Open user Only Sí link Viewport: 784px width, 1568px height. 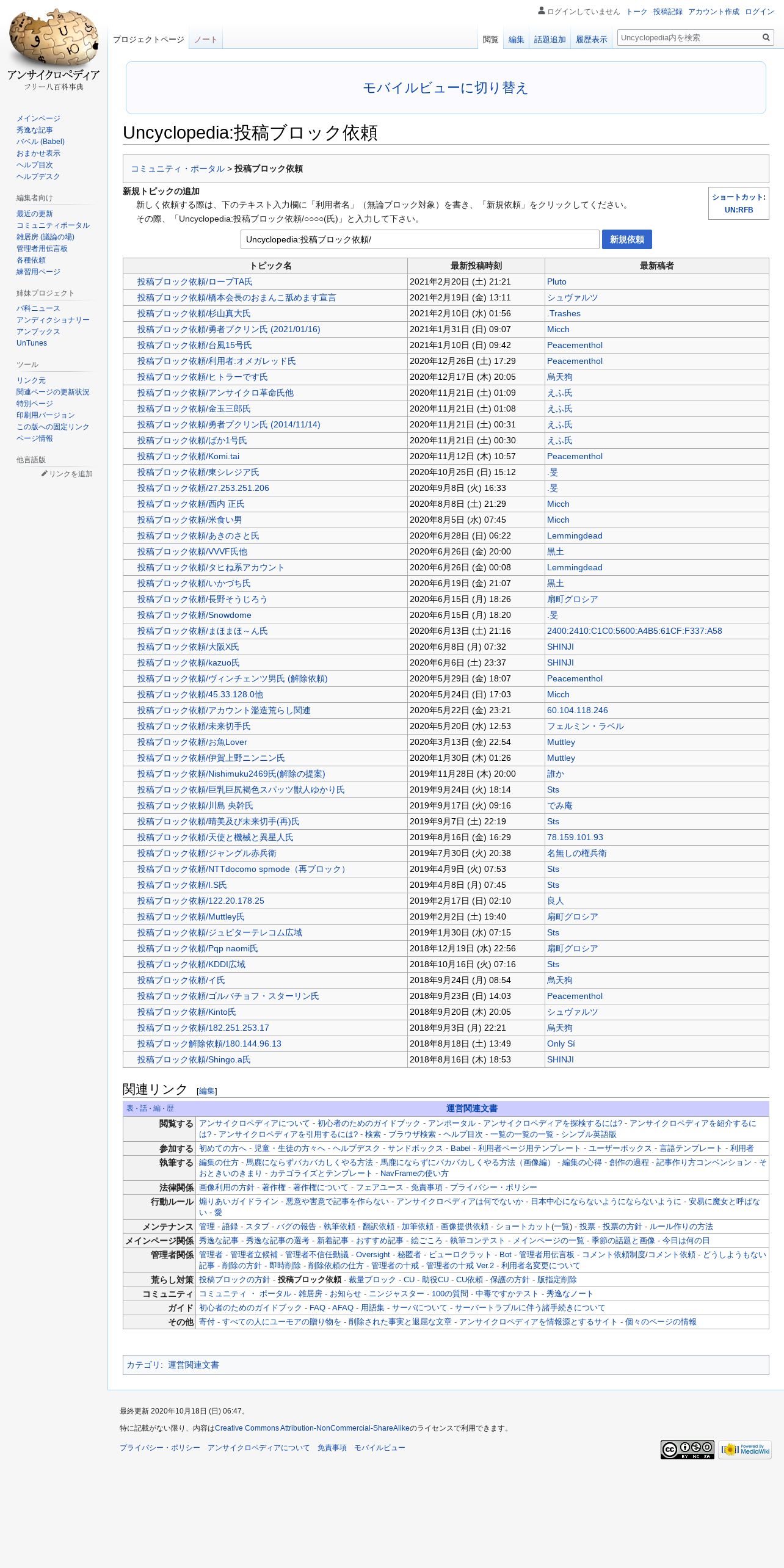click(561, 1044)
